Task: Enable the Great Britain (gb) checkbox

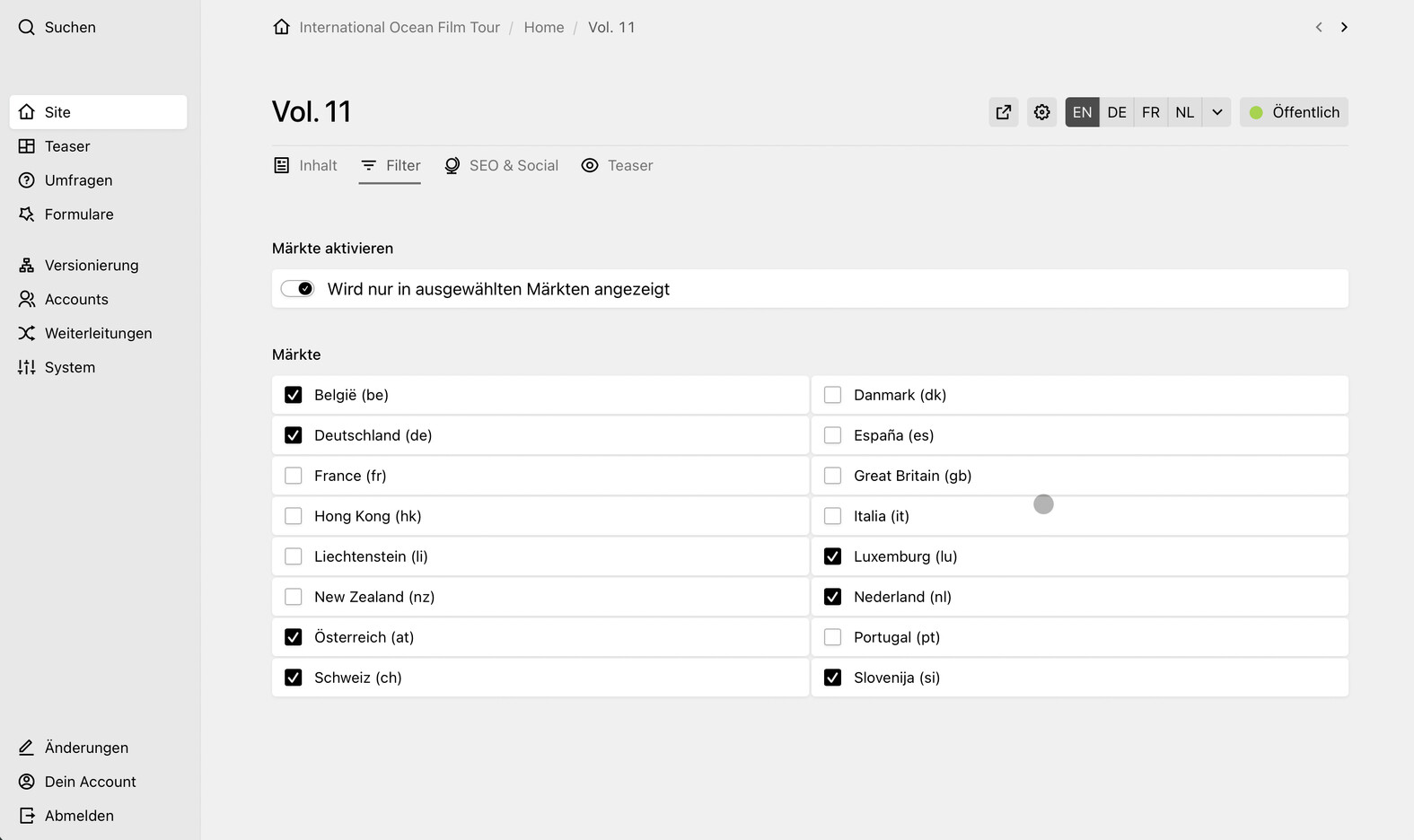Action: tap(833, 476)
